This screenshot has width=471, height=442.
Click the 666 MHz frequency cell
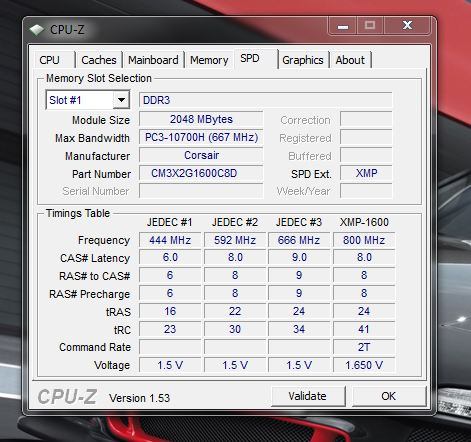[x=299, y=240]
